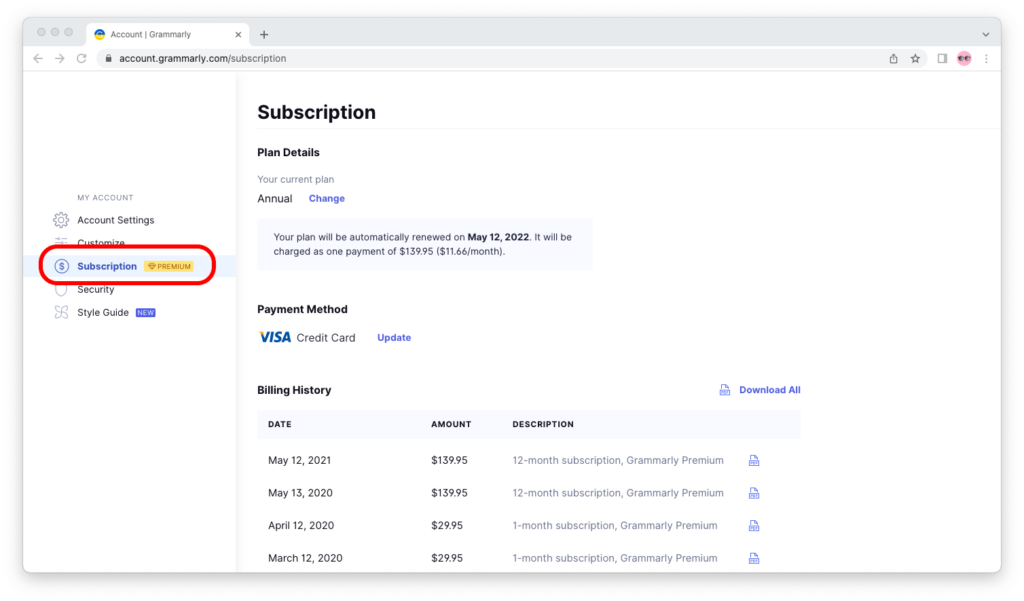
Task: Download the May 12, 2021 invoice
Action: (754, 461)
